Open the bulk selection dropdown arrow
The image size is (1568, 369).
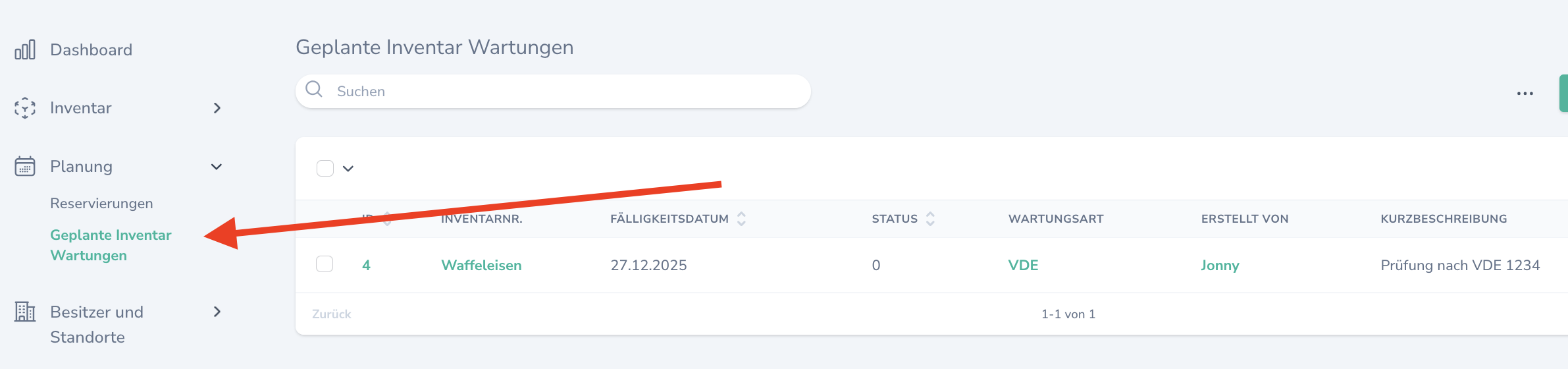click(348, 169)
